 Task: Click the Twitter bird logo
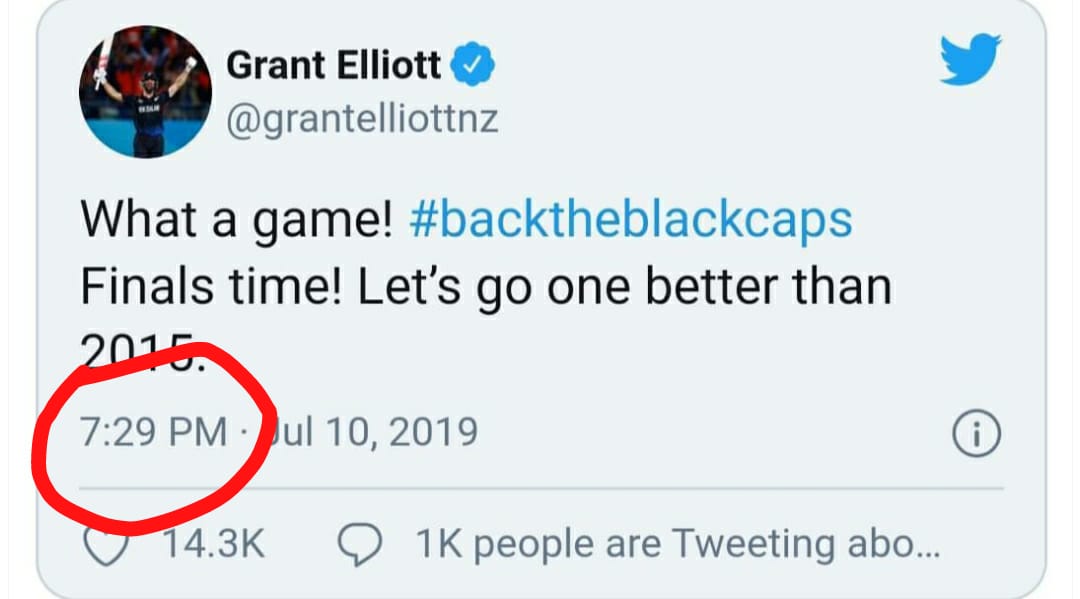tap(970, 58)
